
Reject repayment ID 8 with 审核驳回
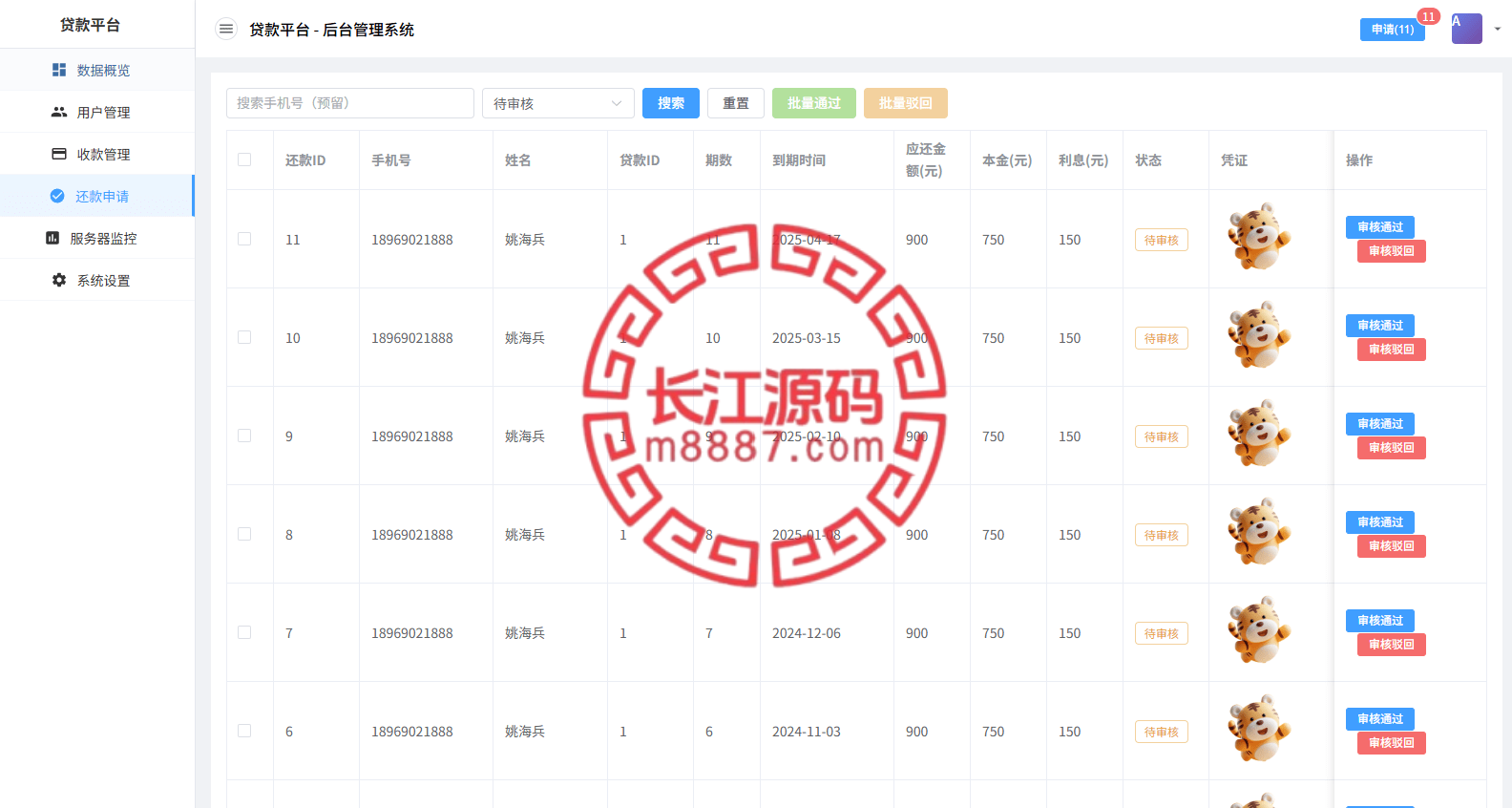tap(1392, 546)
